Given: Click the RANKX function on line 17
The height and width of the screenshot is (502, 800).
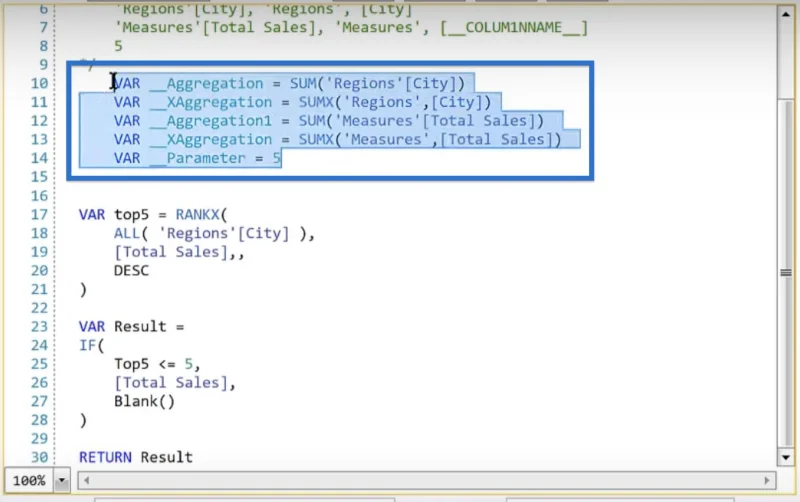Looking at the screenshot, I should click(x=197, y=214).
